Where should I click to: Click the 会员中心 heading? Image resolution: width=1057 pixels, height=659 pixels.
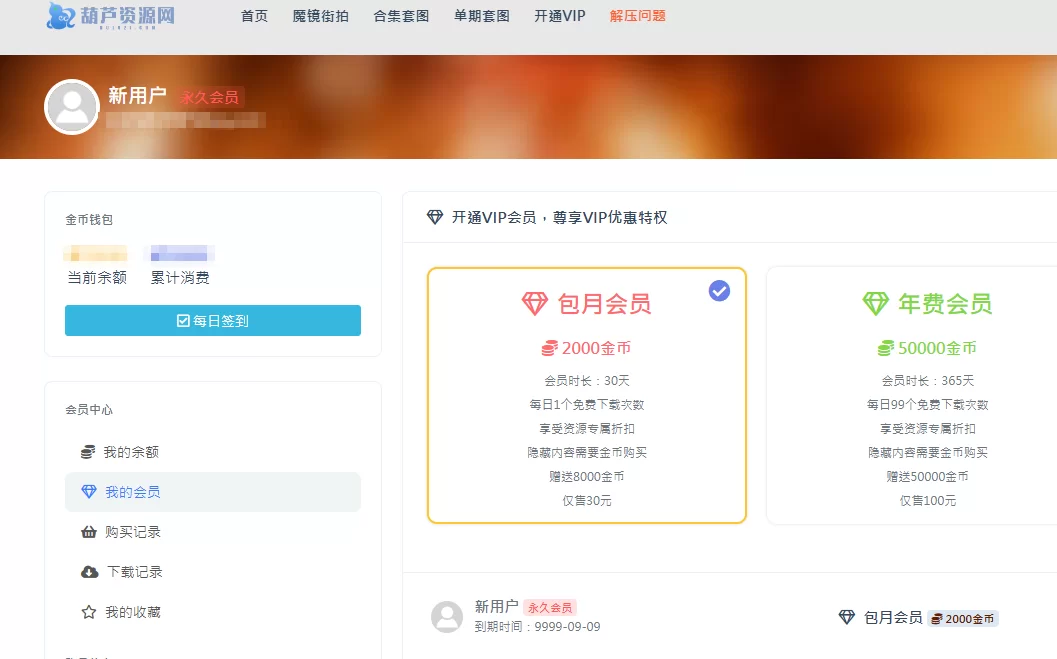click(x=89, y=410)
